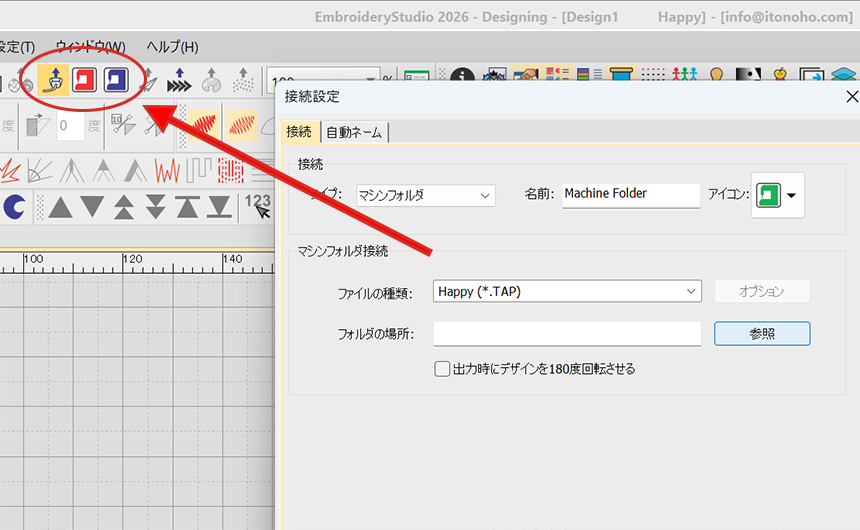Open the 設定(T) menu
The height and width of the screenshot is (530, 860).
click(17, 47)
